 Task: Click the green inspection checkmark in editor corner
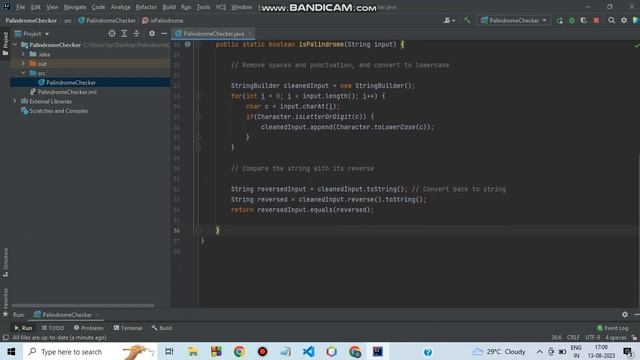(x=636, y=45)
